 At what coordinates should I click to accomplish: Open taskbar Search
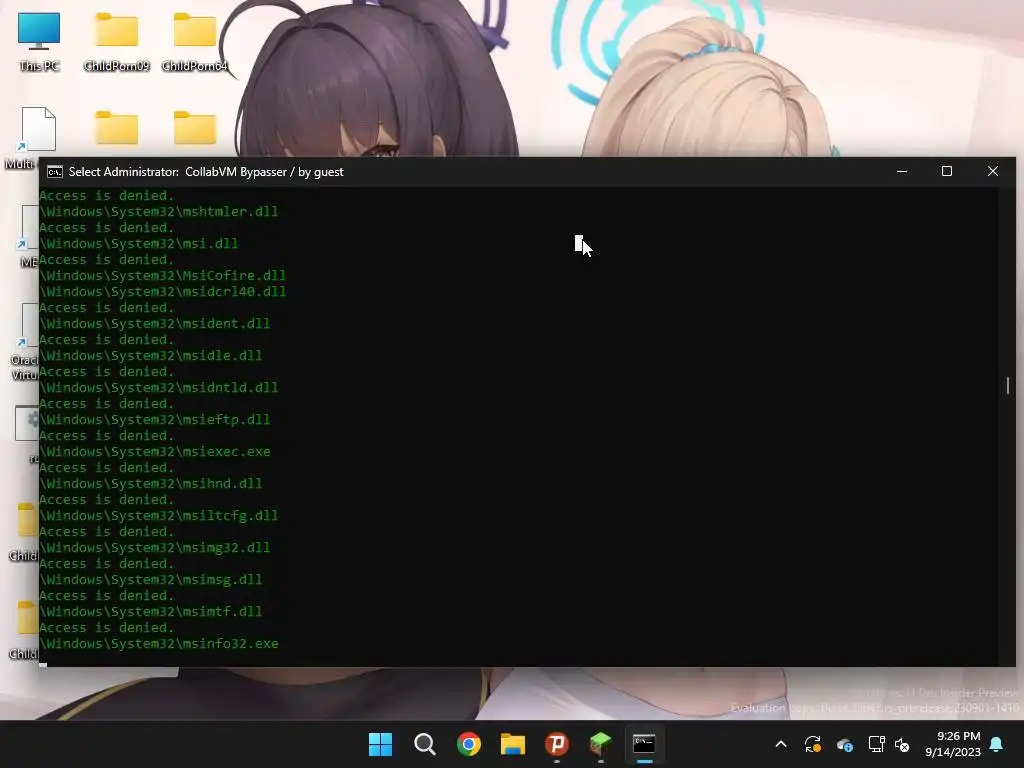pyautogui.click(x=424, y=744)
